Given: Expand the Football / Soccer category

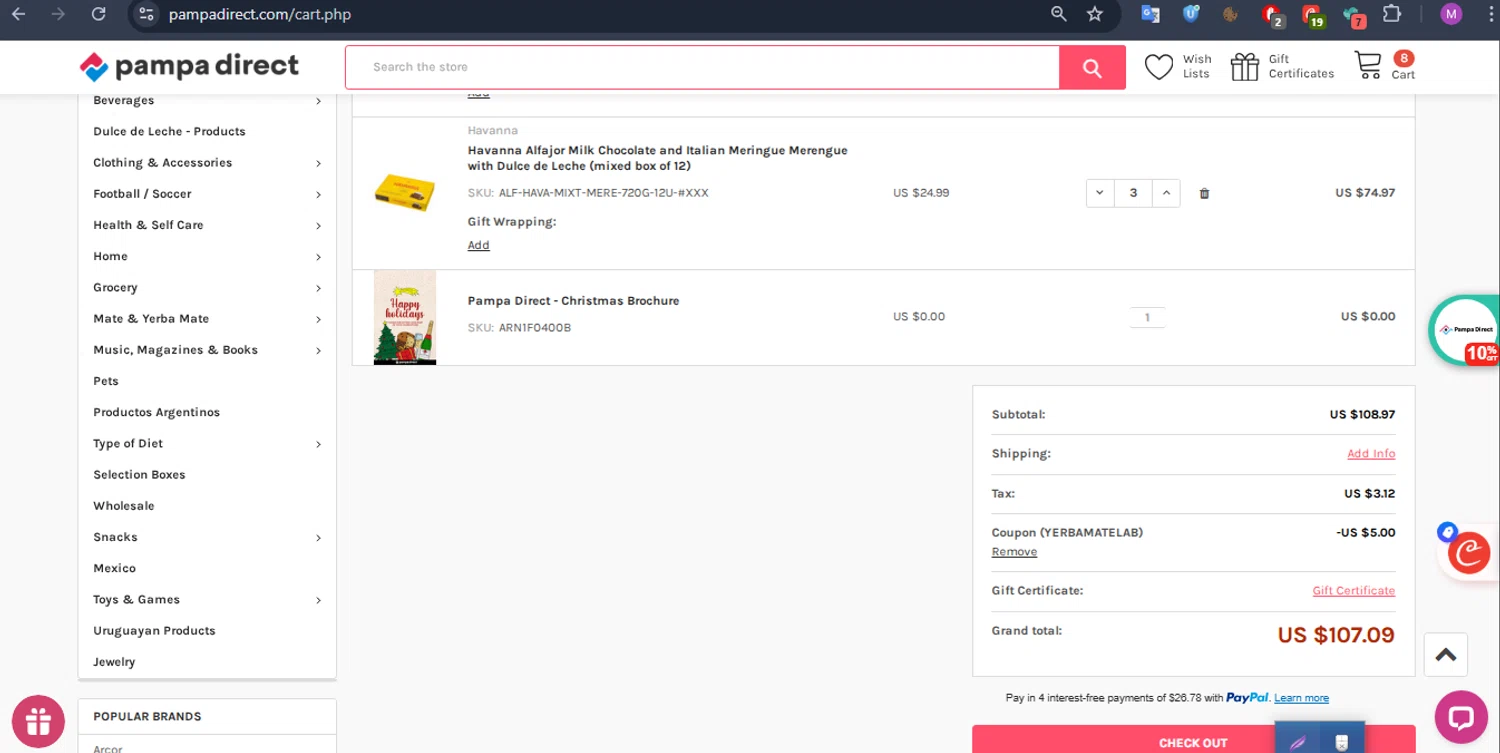Looking at the screenshot, I should pos(318,194).
